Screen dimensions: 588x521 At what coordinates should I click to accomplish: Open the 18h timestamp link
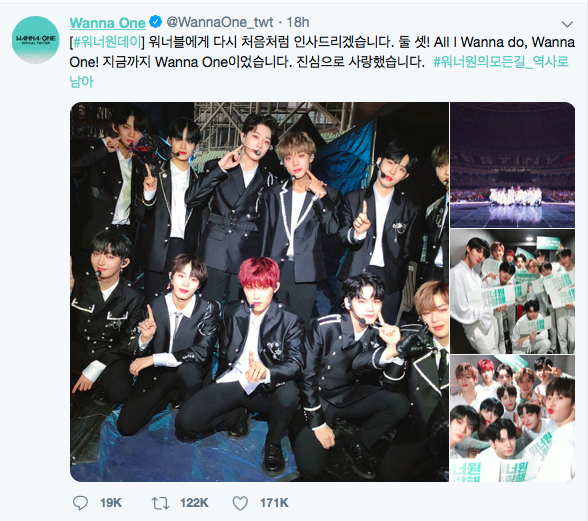pos(298,23)
